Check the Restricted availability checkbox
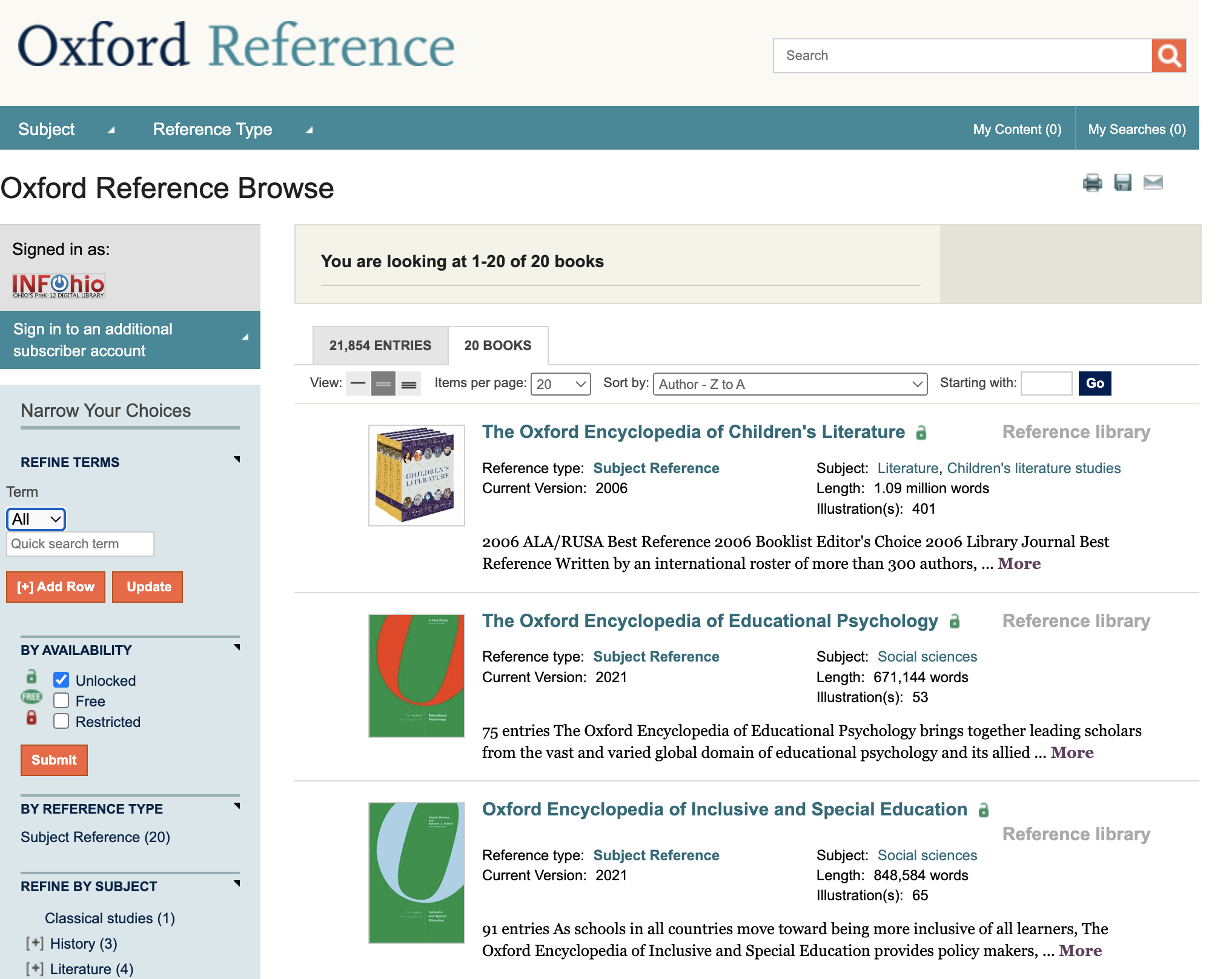This screenshot has width=1232, height=979. click(61, 721)
